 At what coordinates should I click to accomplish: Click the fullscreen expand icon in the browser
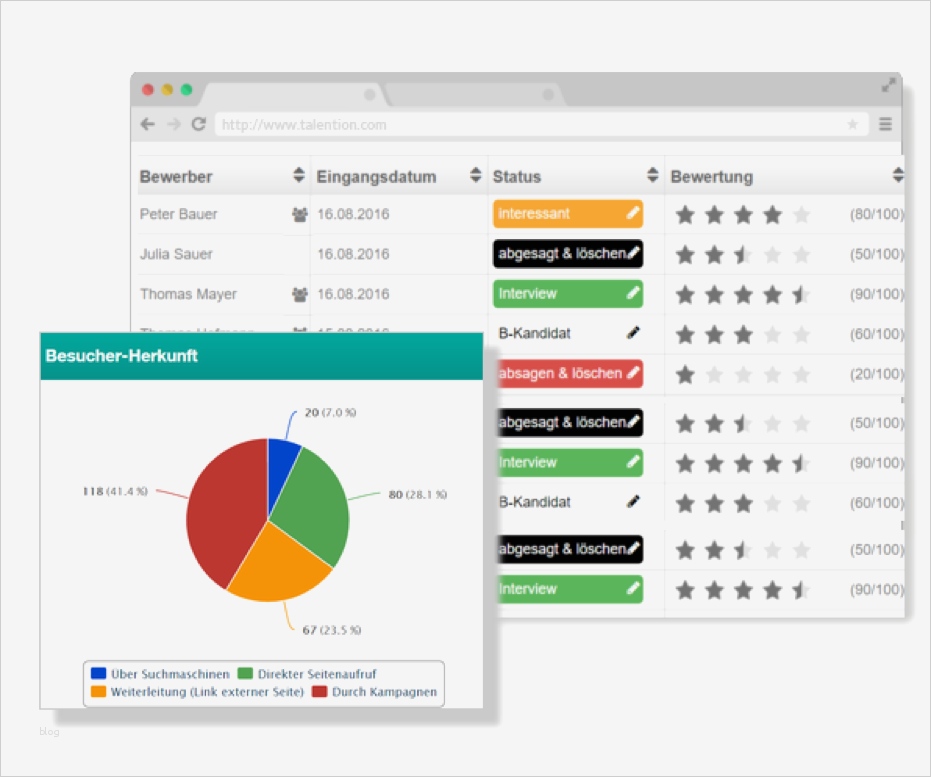point(888,85)
